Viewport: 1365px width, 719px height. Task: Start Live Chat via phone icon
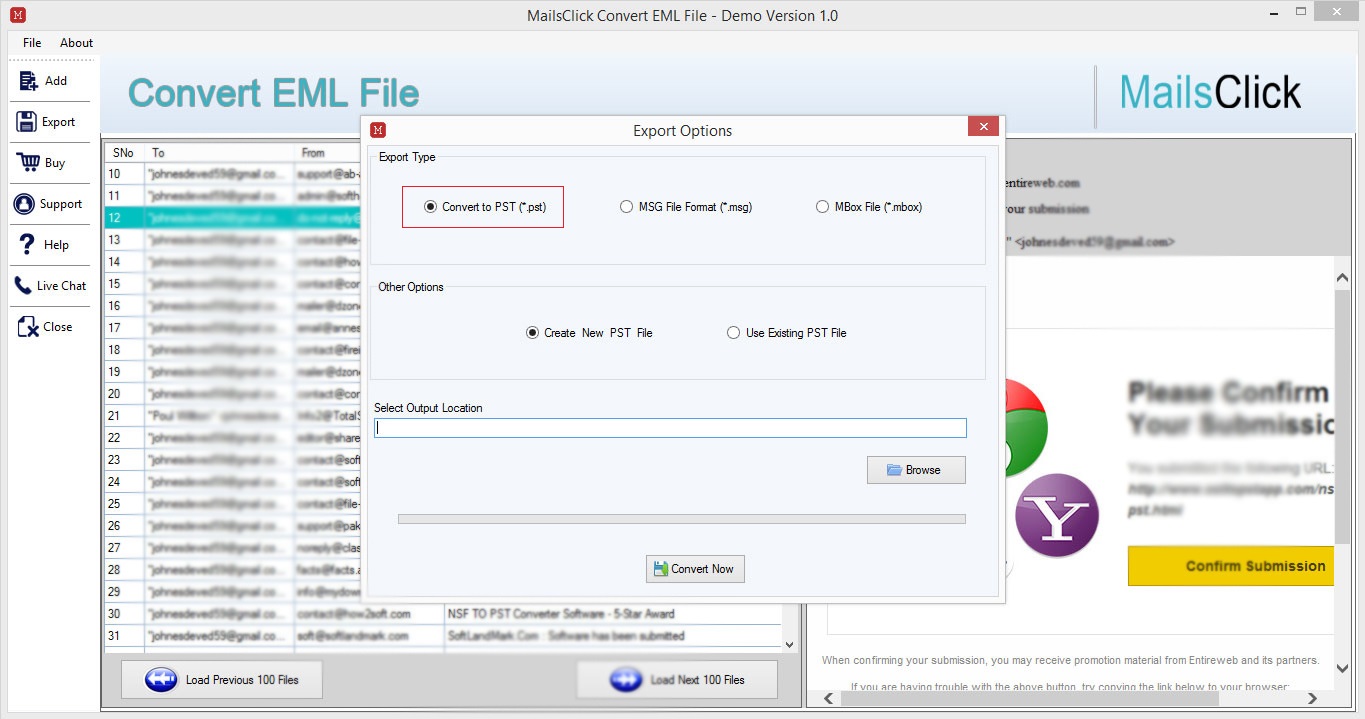[x=22, y=286]
